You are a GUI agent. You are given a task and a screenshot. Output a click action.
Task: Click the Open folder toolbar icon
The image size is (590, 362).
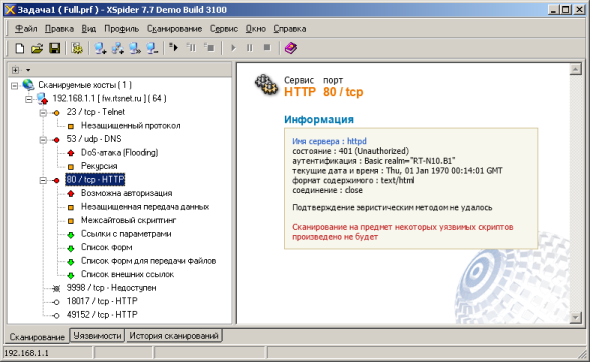tap(37, 48)
